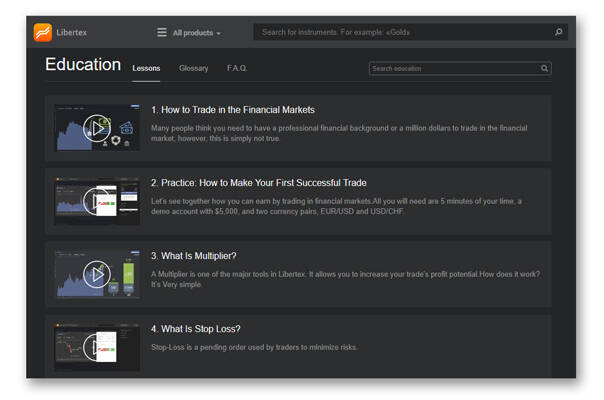Viewport: 604px width, 400px height.
Task: Click the Search education magnifier icon
Action: pos(544,69)
